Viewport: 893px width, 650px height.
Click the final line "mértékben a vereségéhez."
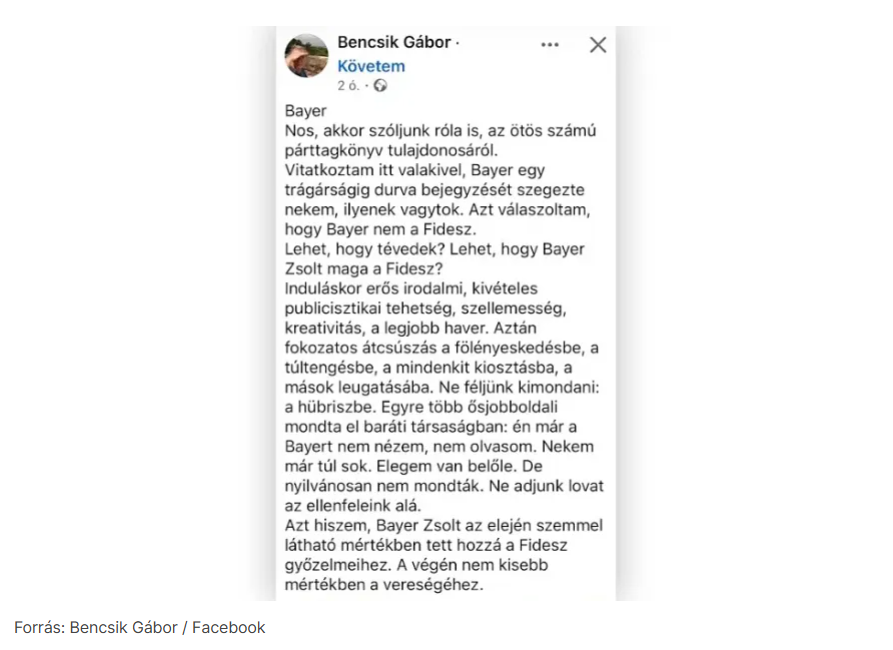click(x=385, y=585)
